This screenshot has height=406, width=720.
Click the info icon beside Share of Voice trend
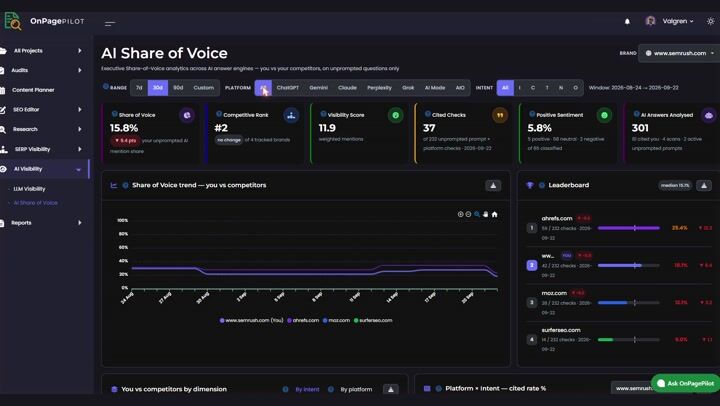point(125,185)
